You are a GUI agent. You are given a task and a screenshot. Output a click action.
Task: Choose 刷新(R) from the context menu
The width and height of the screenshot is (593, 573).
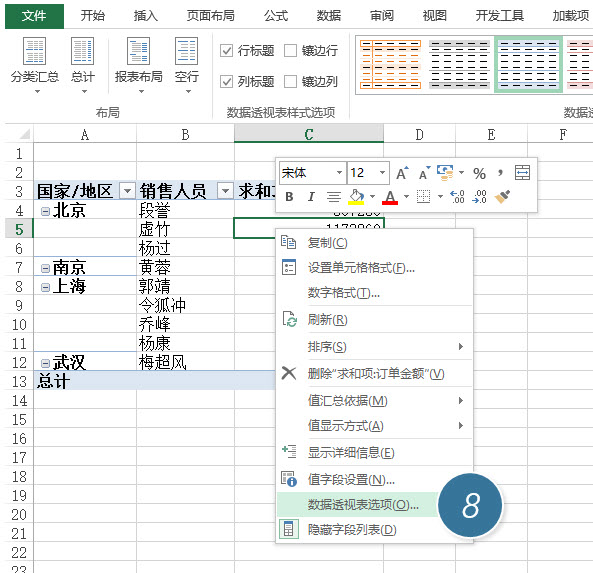click(374, 320)
